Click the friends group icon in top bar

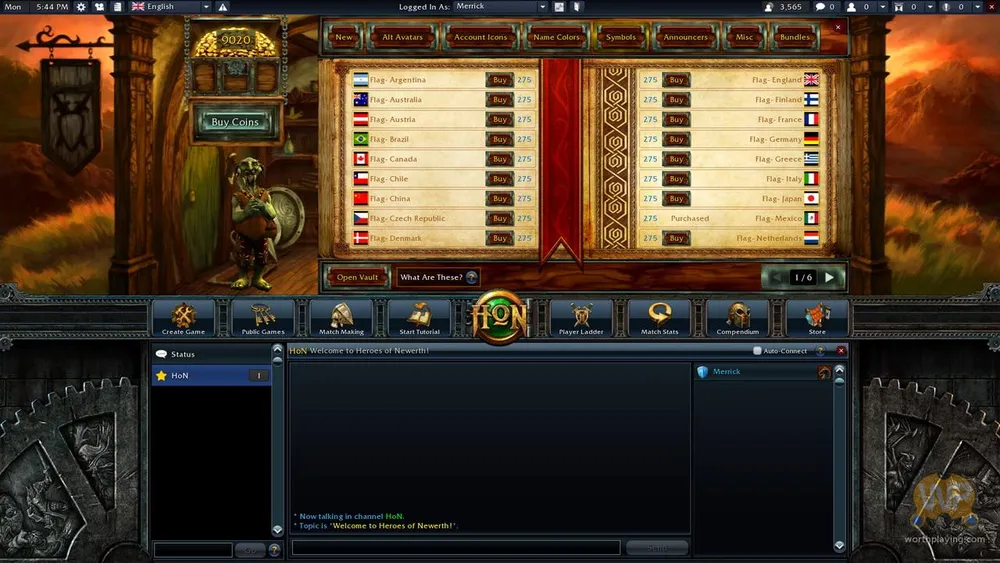[x=99, y=7]
